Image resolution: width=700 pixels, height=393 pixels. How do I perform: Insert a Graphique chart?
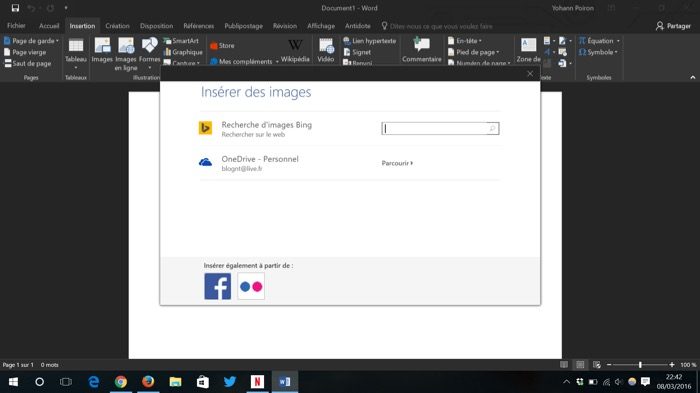pyautogui.click(x=183, y=52)
